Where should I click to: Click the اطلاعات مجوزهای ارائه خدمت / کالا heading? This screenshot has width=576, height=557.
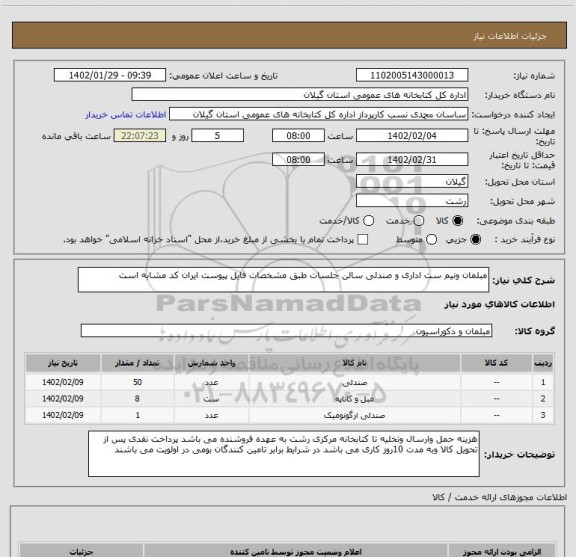point(499,497)
